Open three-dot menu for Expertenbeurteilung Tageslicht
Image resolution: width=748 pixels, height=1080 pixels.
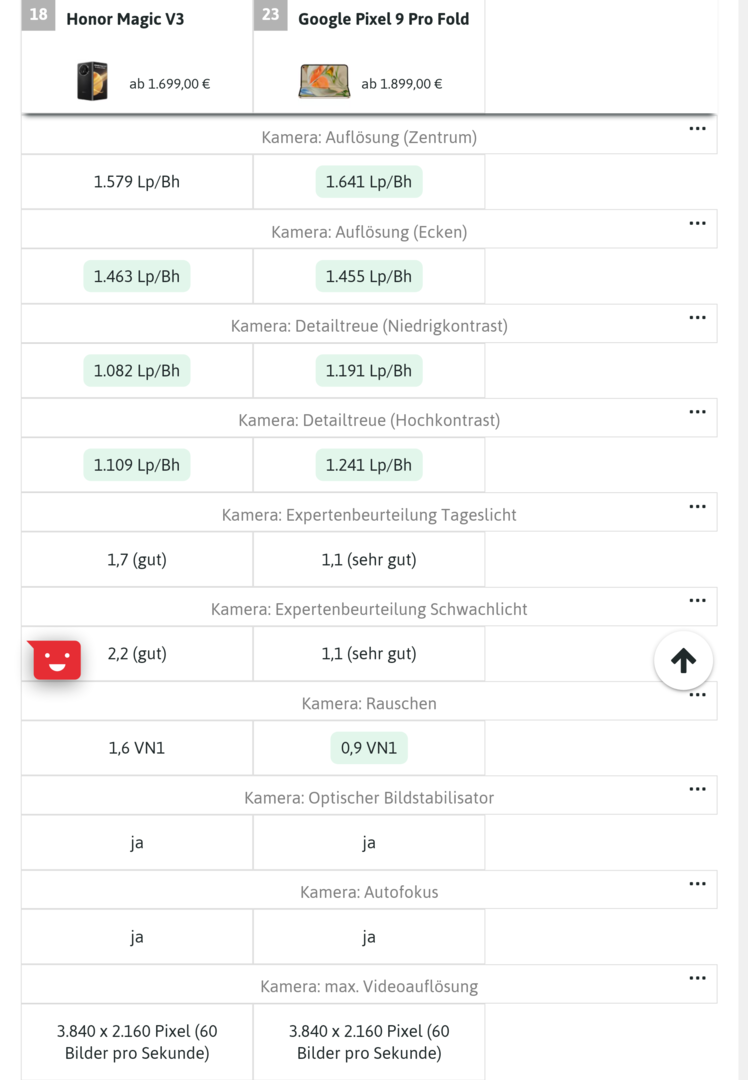tap(697, 507)
